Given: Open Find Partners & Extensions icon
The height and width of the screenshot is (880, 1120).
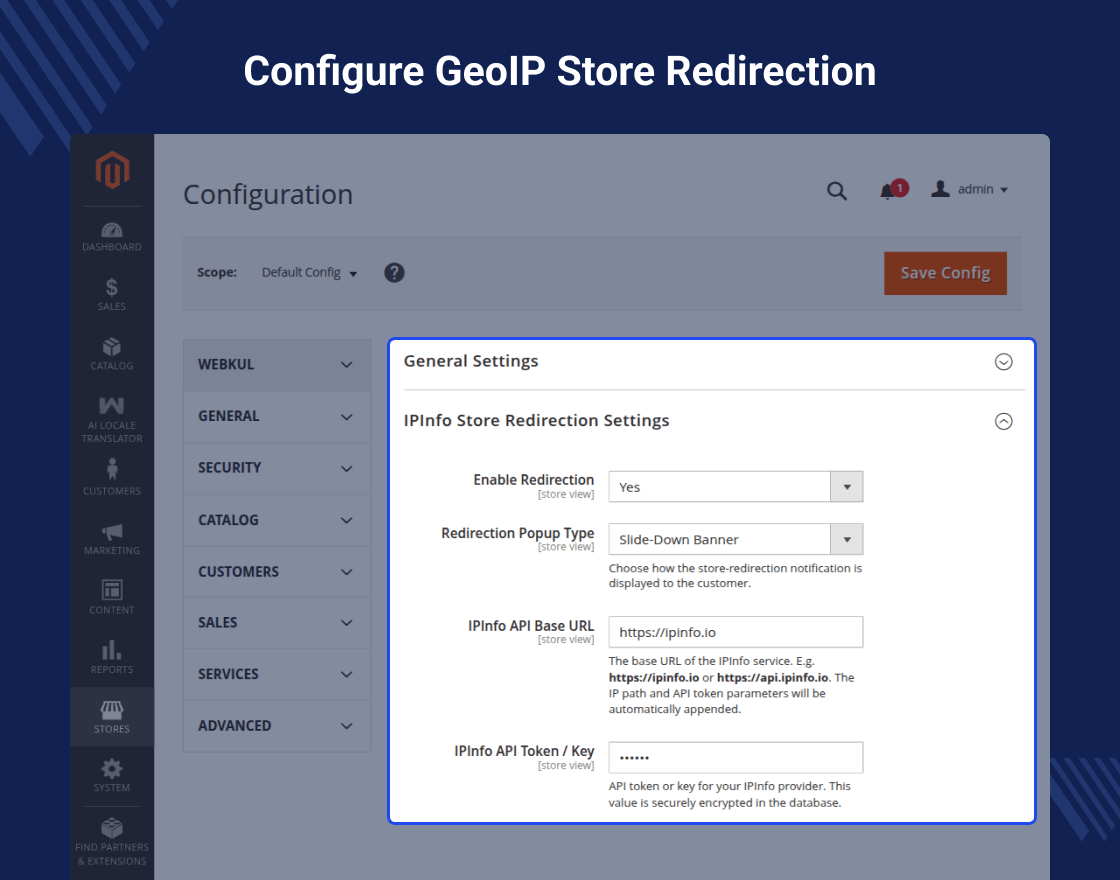Looking at the screenshot, I should pyautogui.click(x=111, y=843).
